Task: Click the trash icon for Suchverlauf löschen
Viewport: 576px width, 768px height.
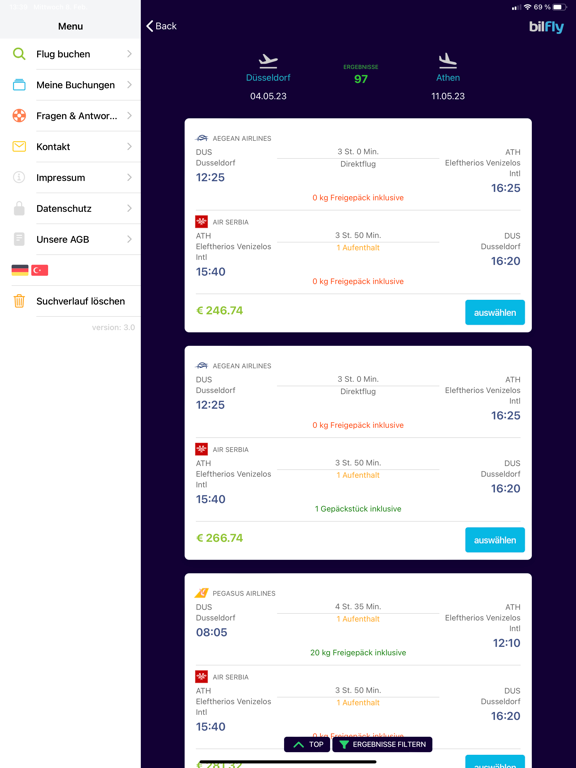Action: tap(19, 301)
